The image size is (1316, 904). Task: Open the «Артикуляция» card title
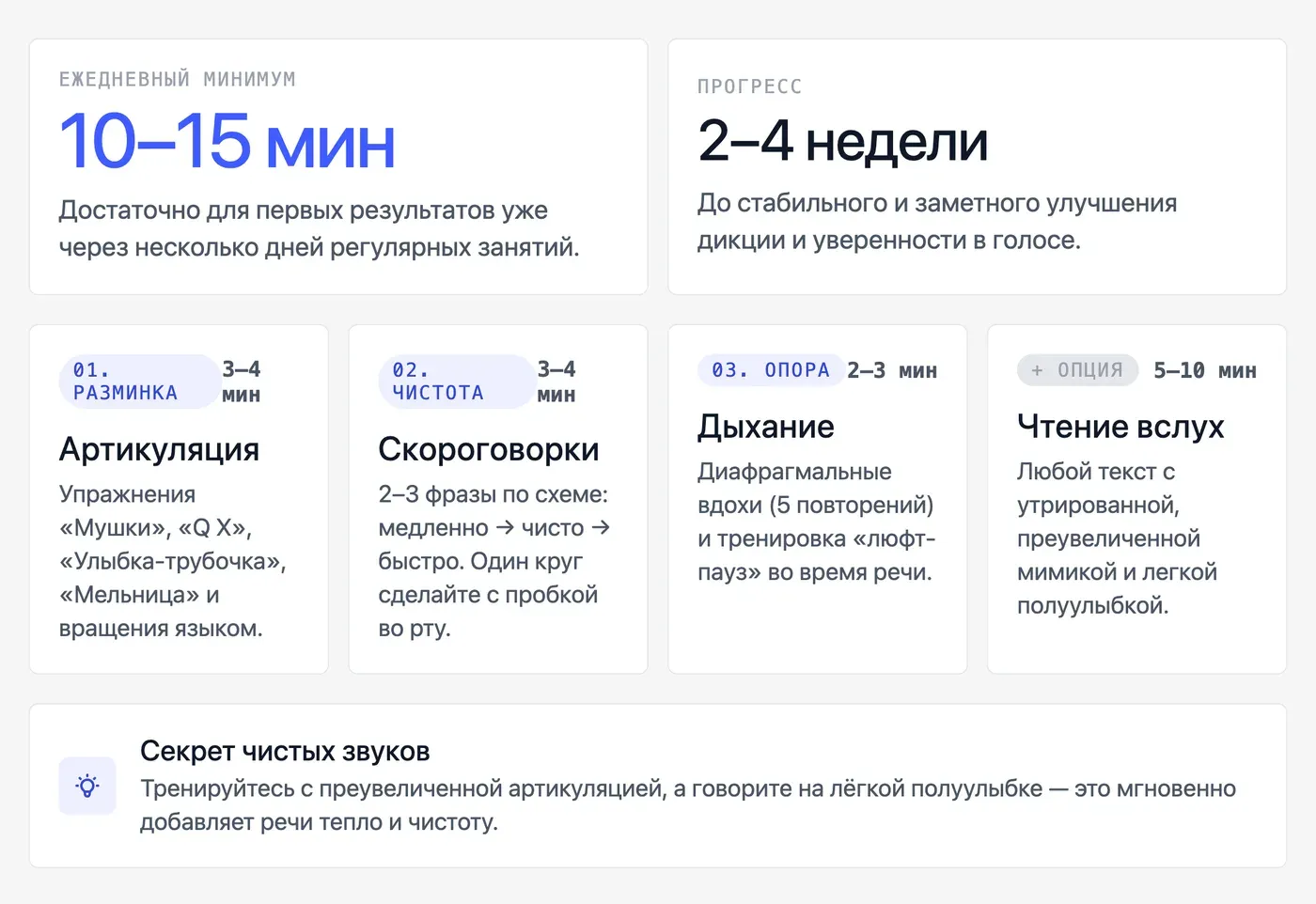pos(160,449)
